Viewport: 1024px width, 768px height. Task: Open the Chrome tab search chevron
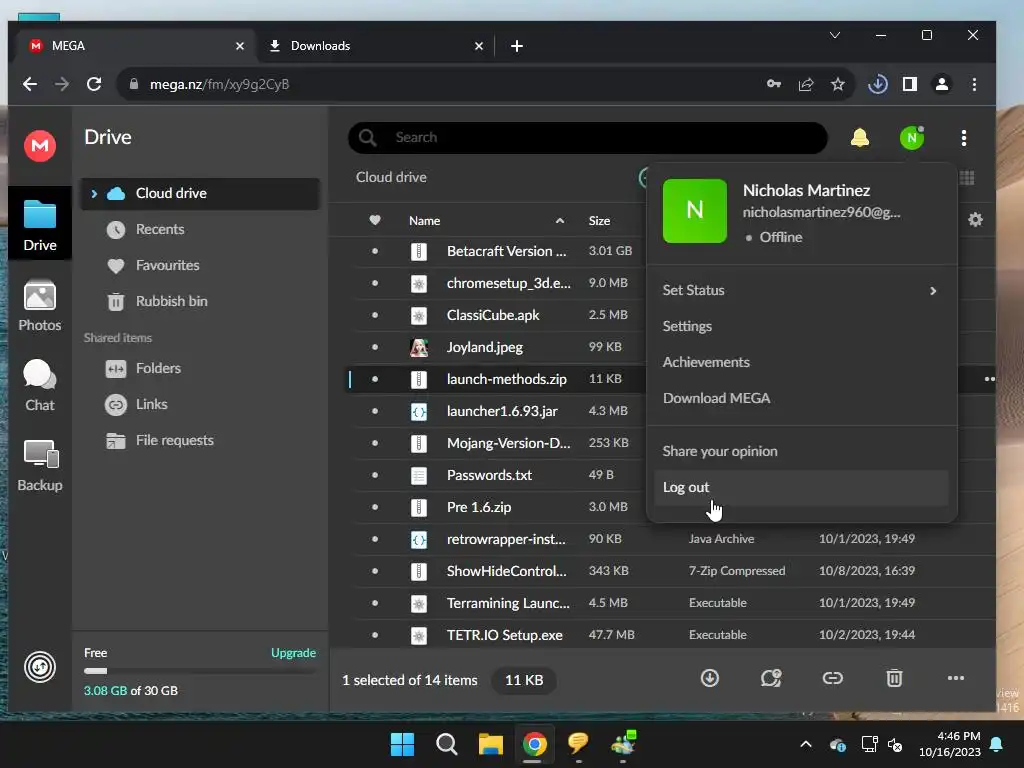point(835,35)
